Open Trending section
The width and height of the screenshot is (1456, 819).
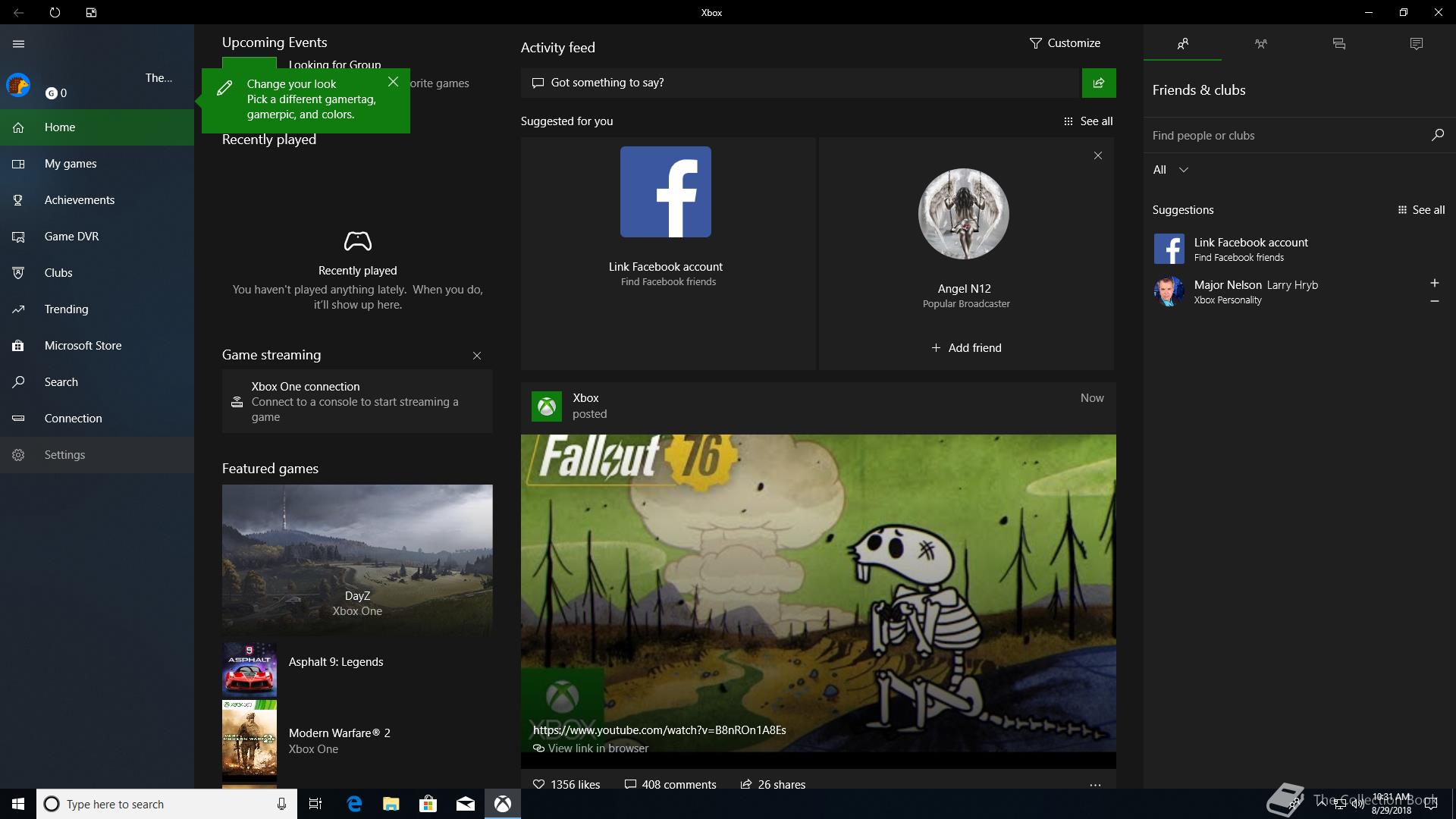[x=97, y=309]
